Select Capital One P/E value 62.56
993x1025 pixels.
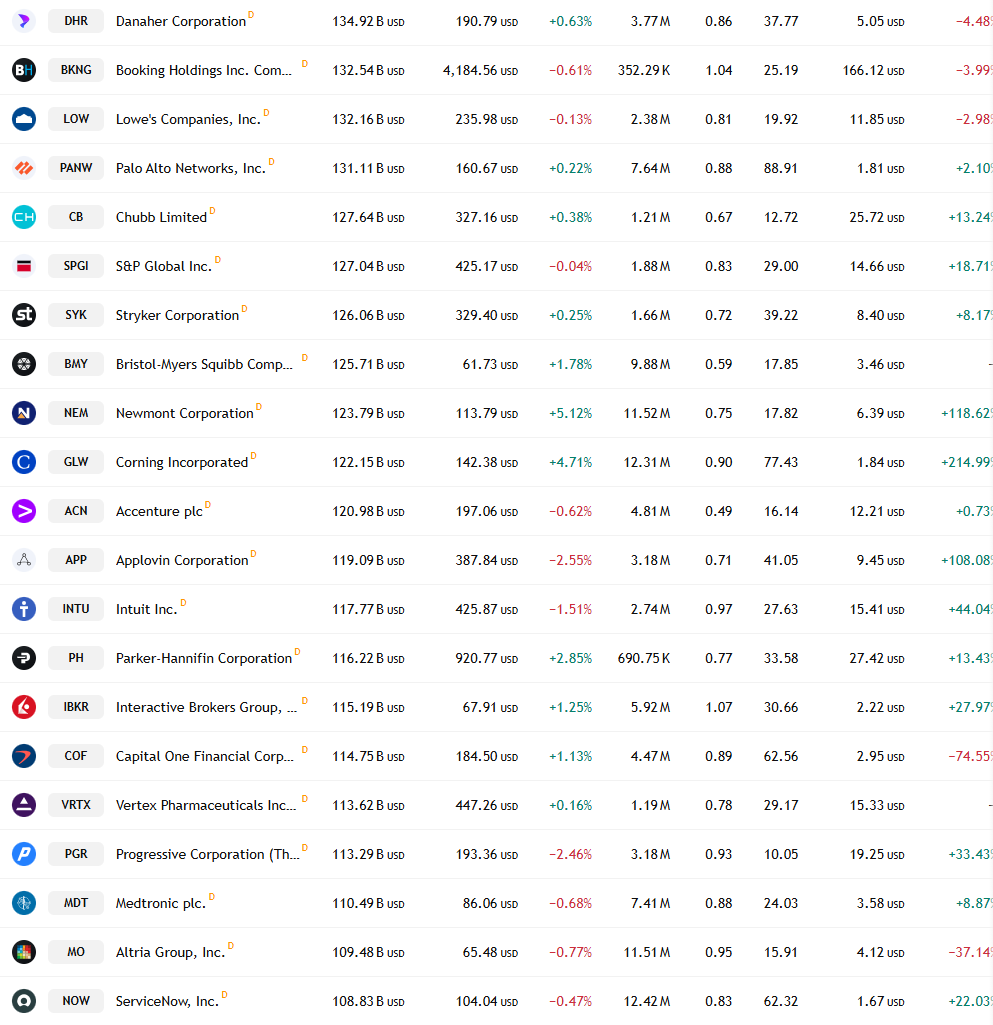click(781, 757)
